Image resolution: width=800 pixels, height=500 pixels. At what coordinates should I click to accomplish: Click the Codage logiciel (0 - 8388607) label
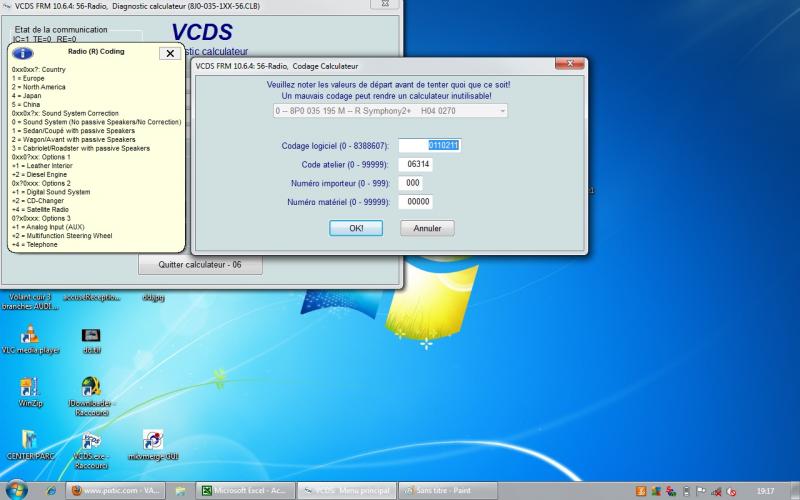tap(335, 146)
